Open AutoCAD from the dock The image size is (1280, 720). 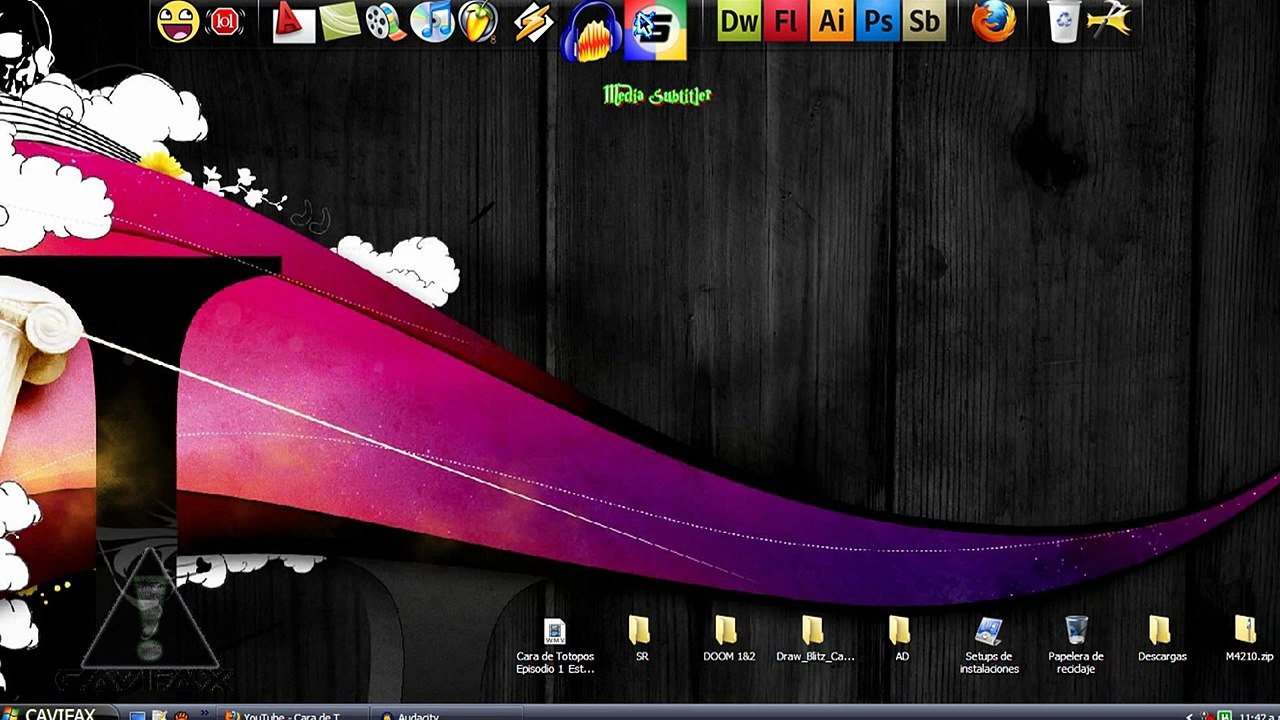tap(293, 22)
